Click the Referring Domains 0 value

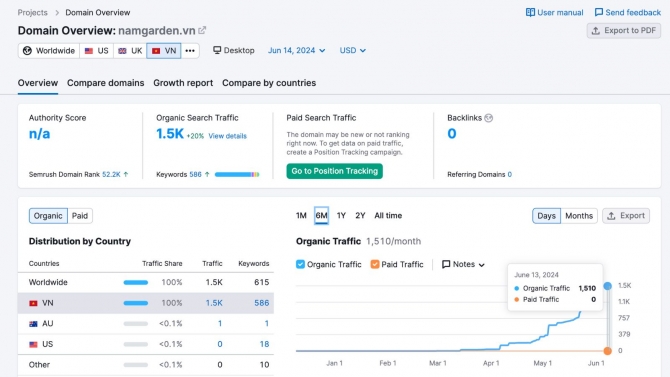coord(509,174)
